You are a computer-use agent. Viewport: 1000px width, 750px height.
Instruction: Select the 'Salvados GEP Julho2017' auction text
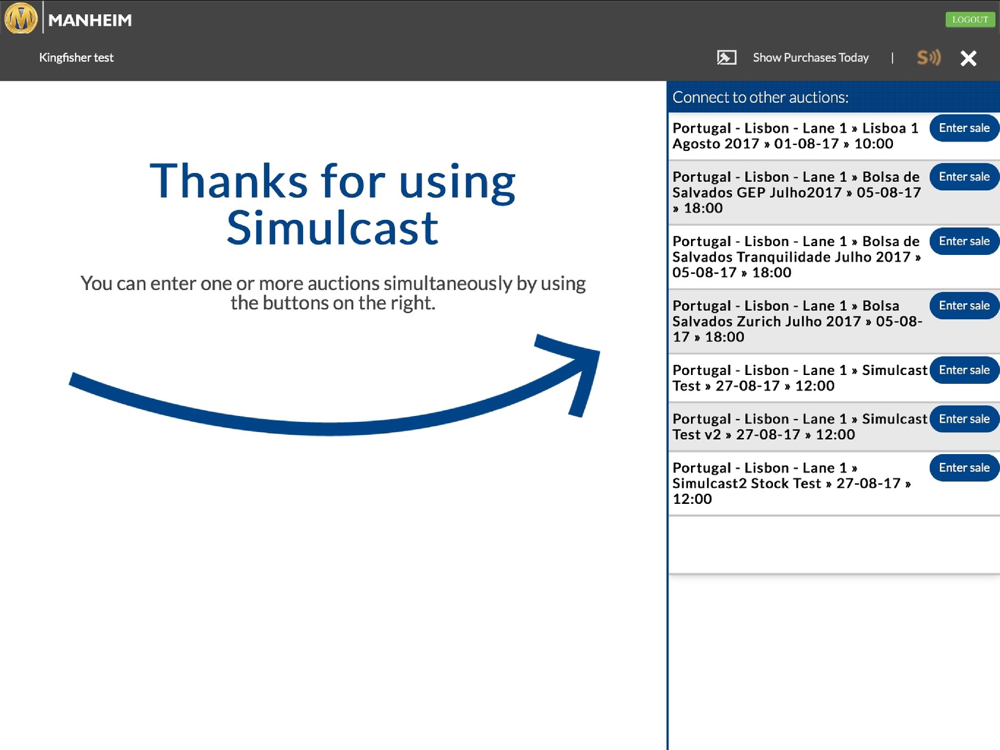tap(797, 193)
